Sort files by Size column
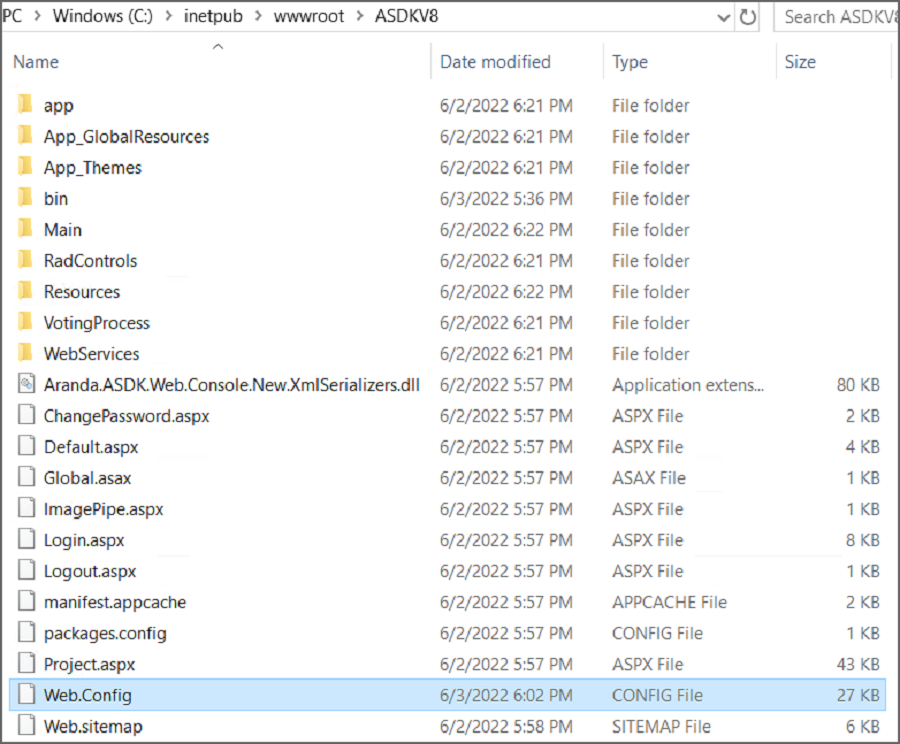Viewport: 900px width, 744px height. coord(800,61)
